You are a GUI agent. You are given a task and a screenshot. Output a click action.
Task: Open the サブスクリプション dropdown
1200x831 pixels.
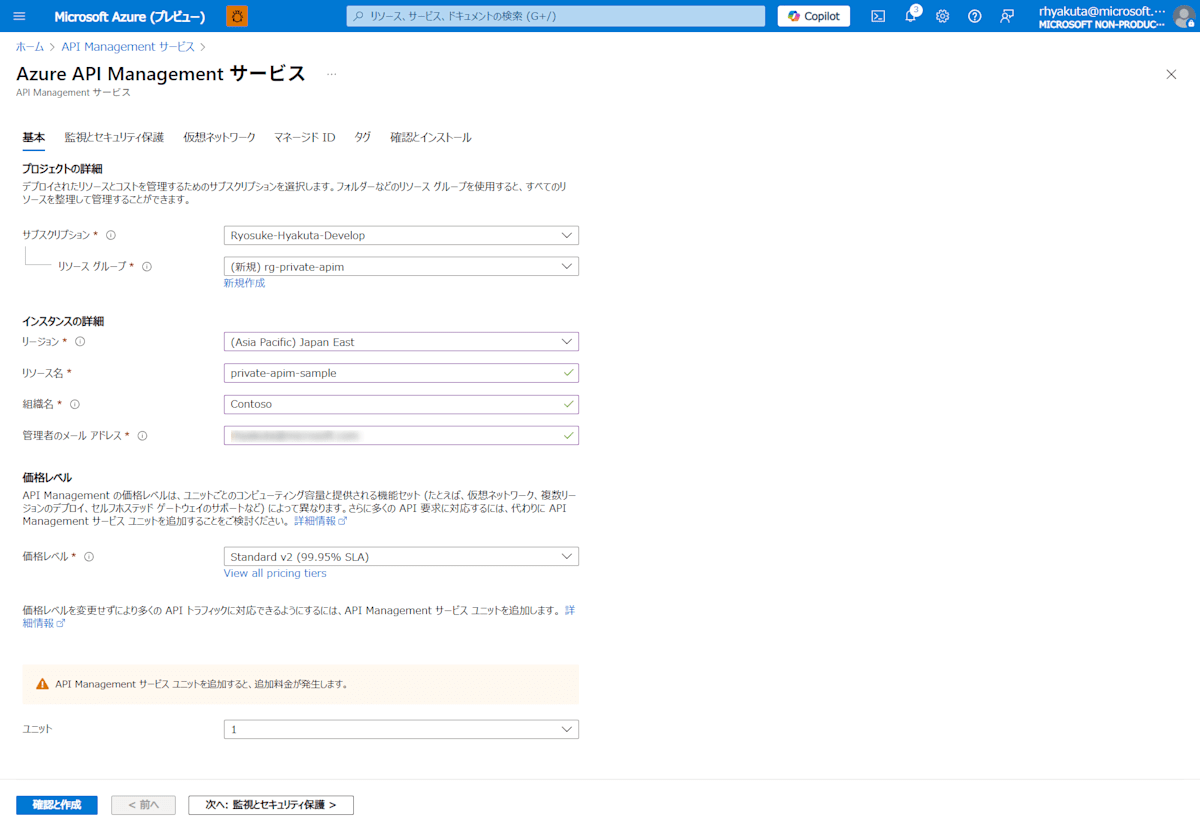(401, 236)
